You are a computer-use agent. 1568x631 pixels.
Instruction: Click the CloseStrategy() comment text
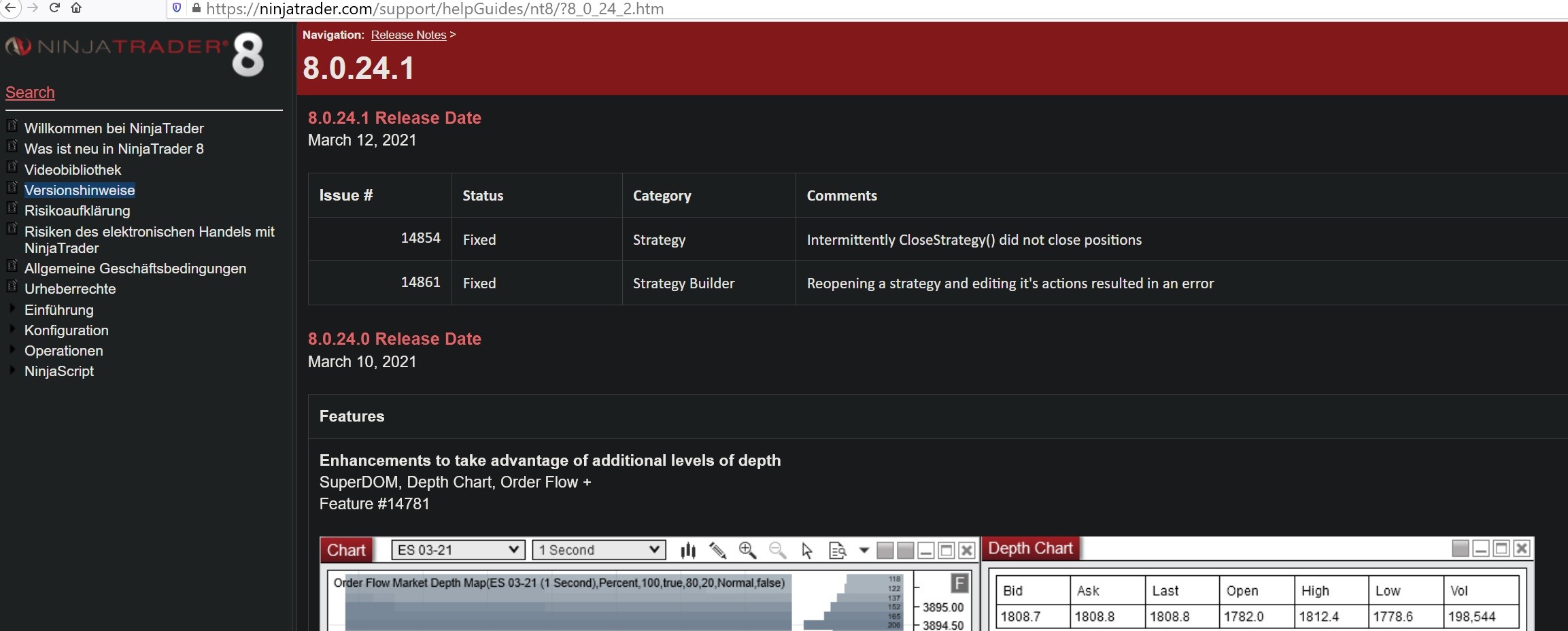pos(974,240)
